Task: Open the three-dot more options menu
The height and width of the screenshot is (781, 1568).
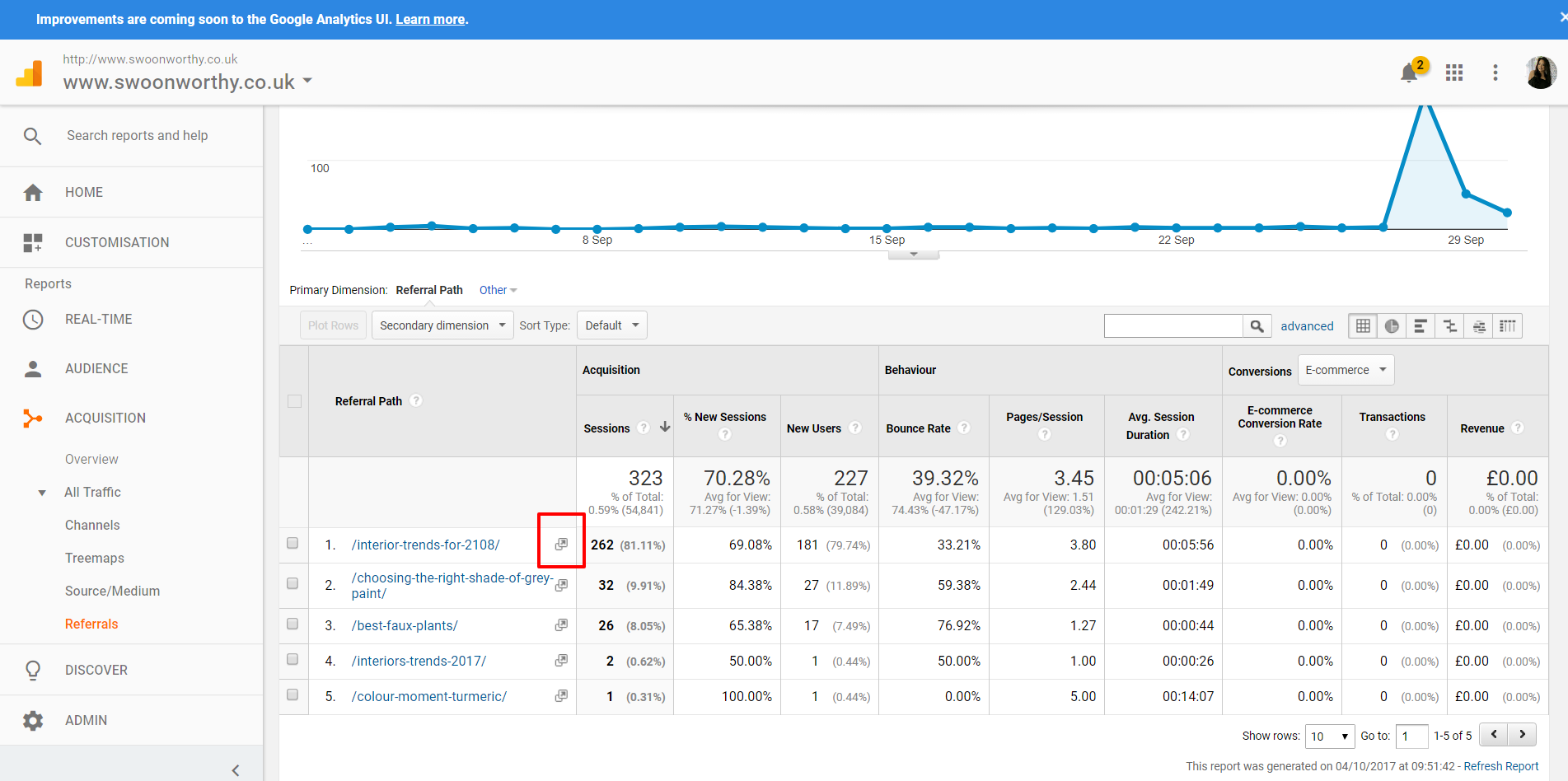Action: click(x=1495, y=72)
